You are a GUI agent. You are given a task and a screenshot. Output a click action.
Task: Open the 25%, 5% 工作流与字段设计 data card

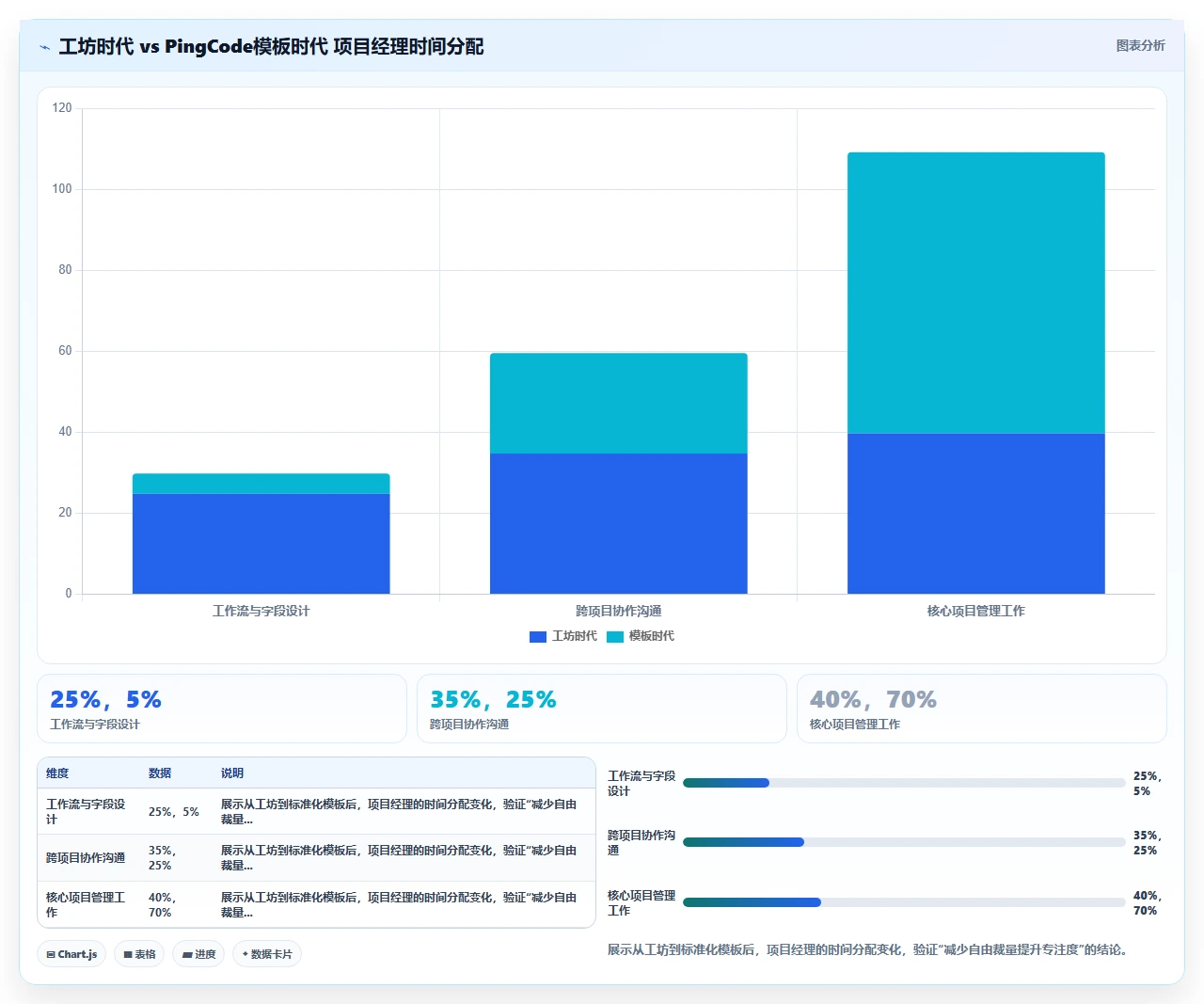click(x=222, y=709)
